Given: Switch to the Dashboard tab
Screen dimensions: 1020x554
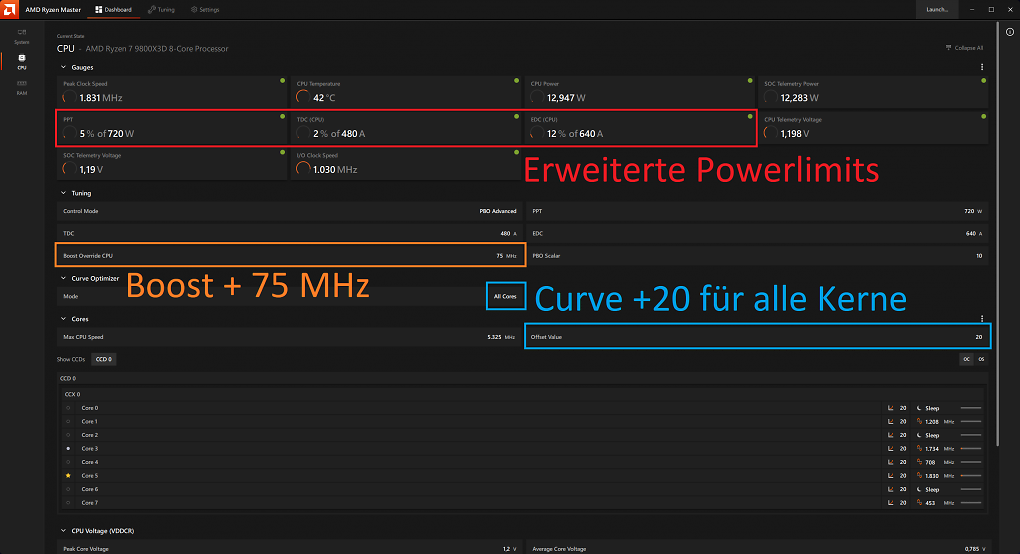Looking at the screenshot, I should (x=114, y=10).
